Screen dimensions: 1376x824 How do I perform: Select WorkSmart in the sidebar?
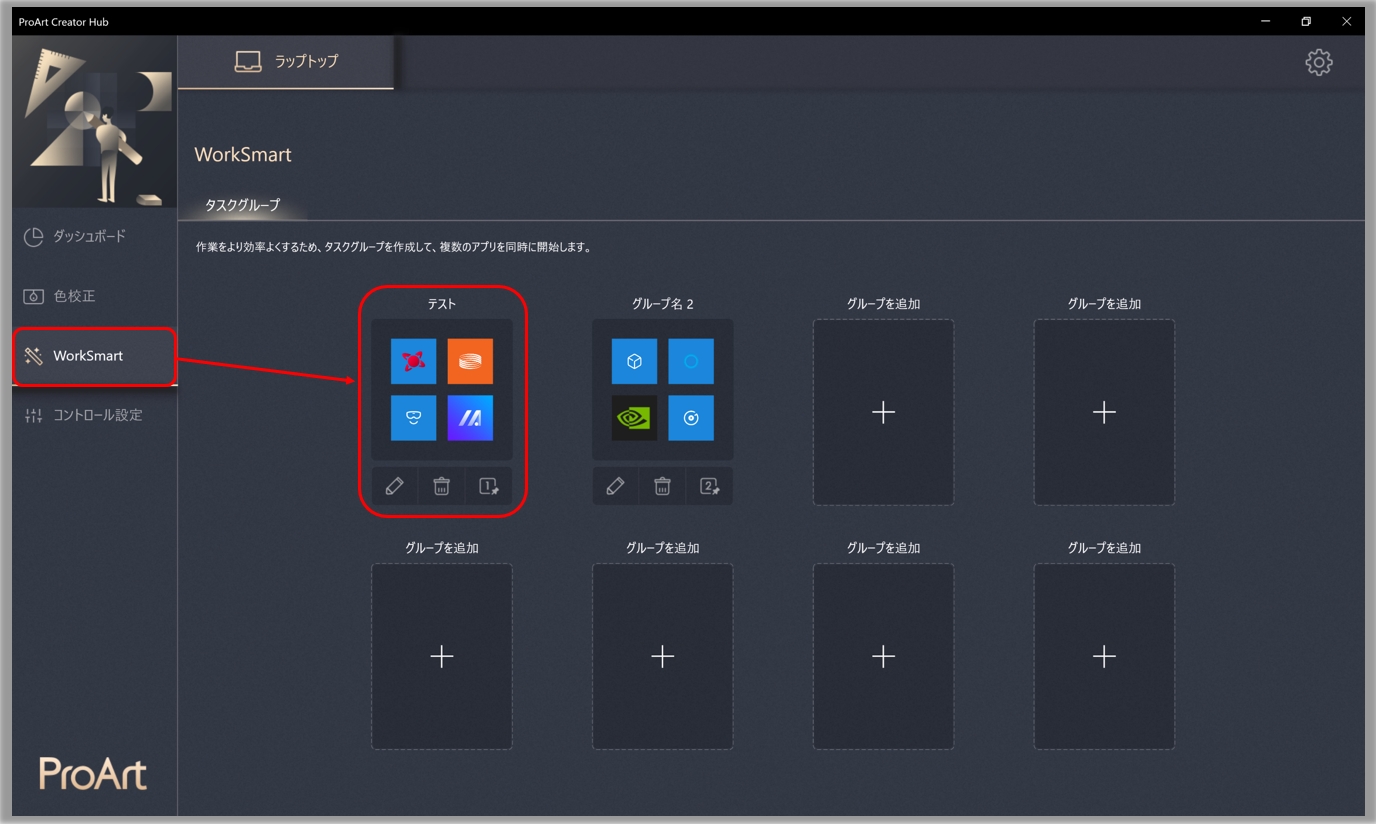(95, 356)
